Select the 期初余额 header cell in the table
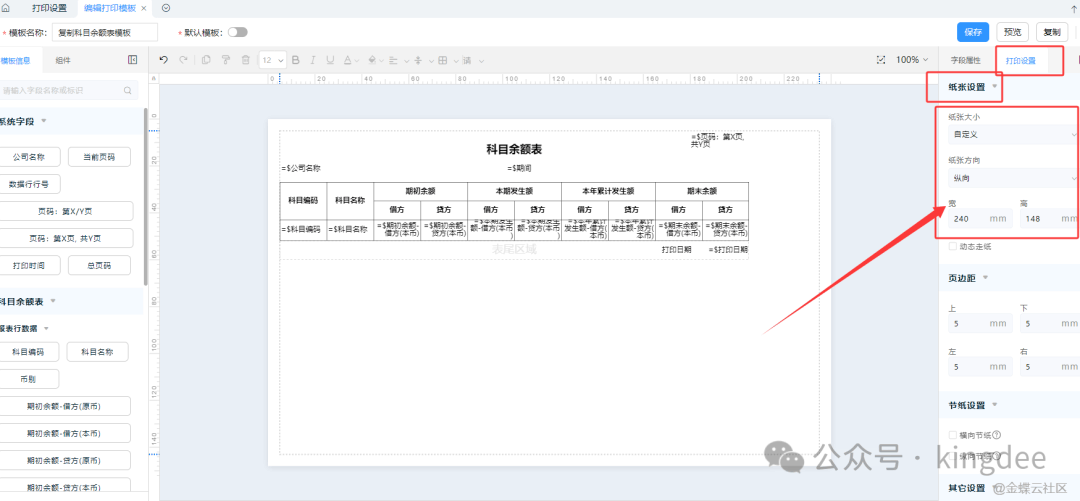This screenshot has height=501, width=1080. 420,191
